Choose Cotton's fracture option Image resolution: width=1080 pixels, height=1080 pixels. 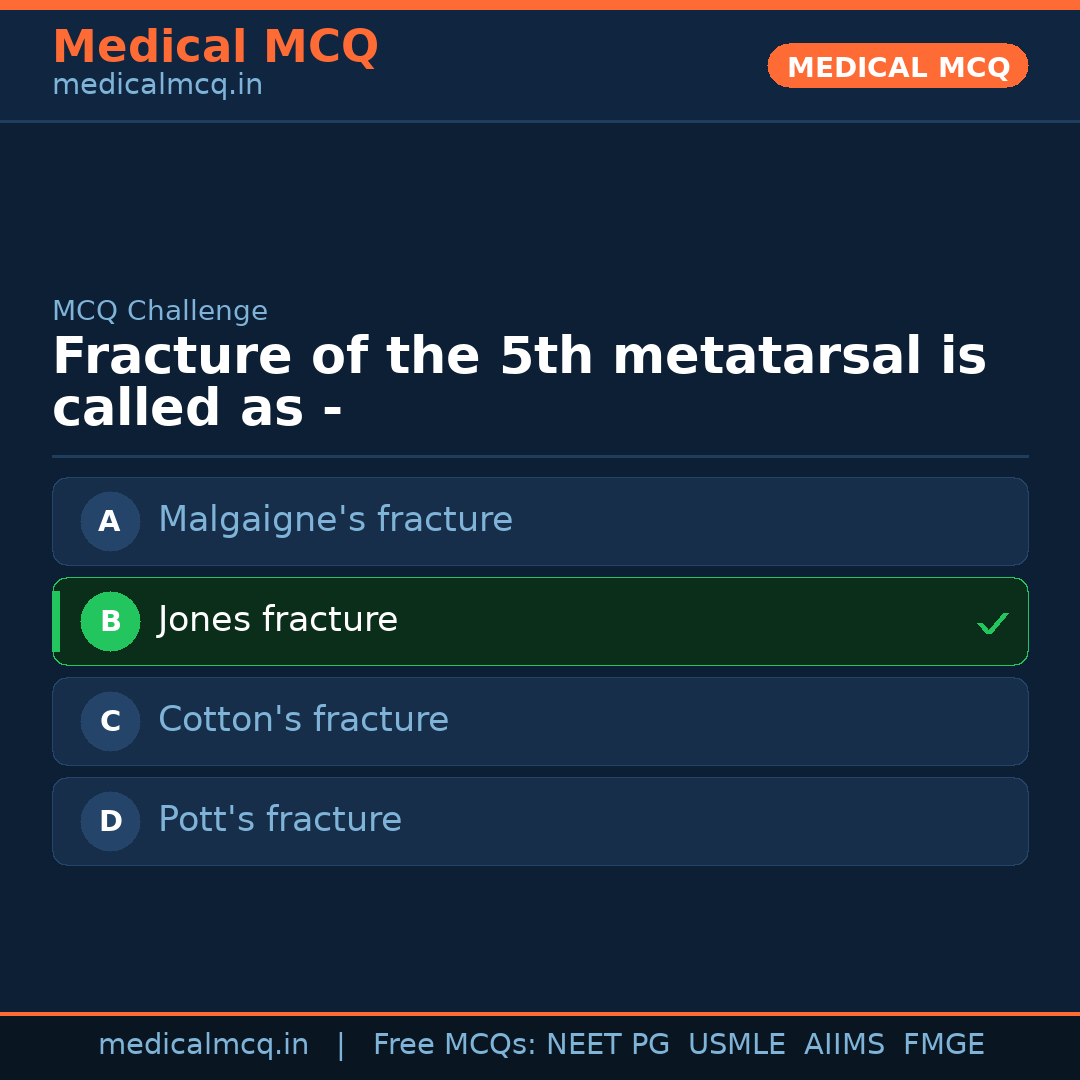pos(540,721)
